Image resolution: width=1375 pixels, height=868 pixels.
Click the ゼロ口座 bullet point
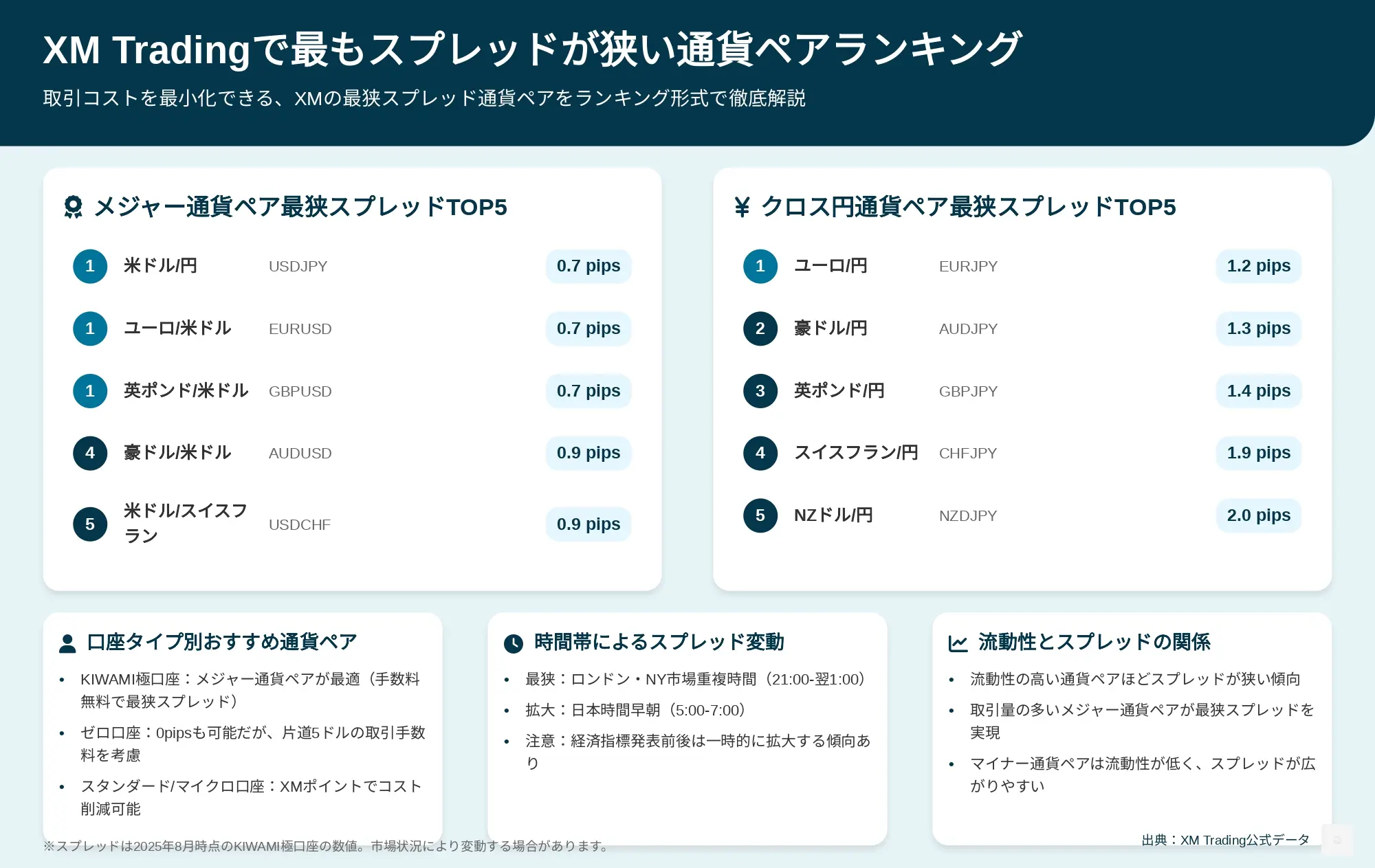[253, 744]
